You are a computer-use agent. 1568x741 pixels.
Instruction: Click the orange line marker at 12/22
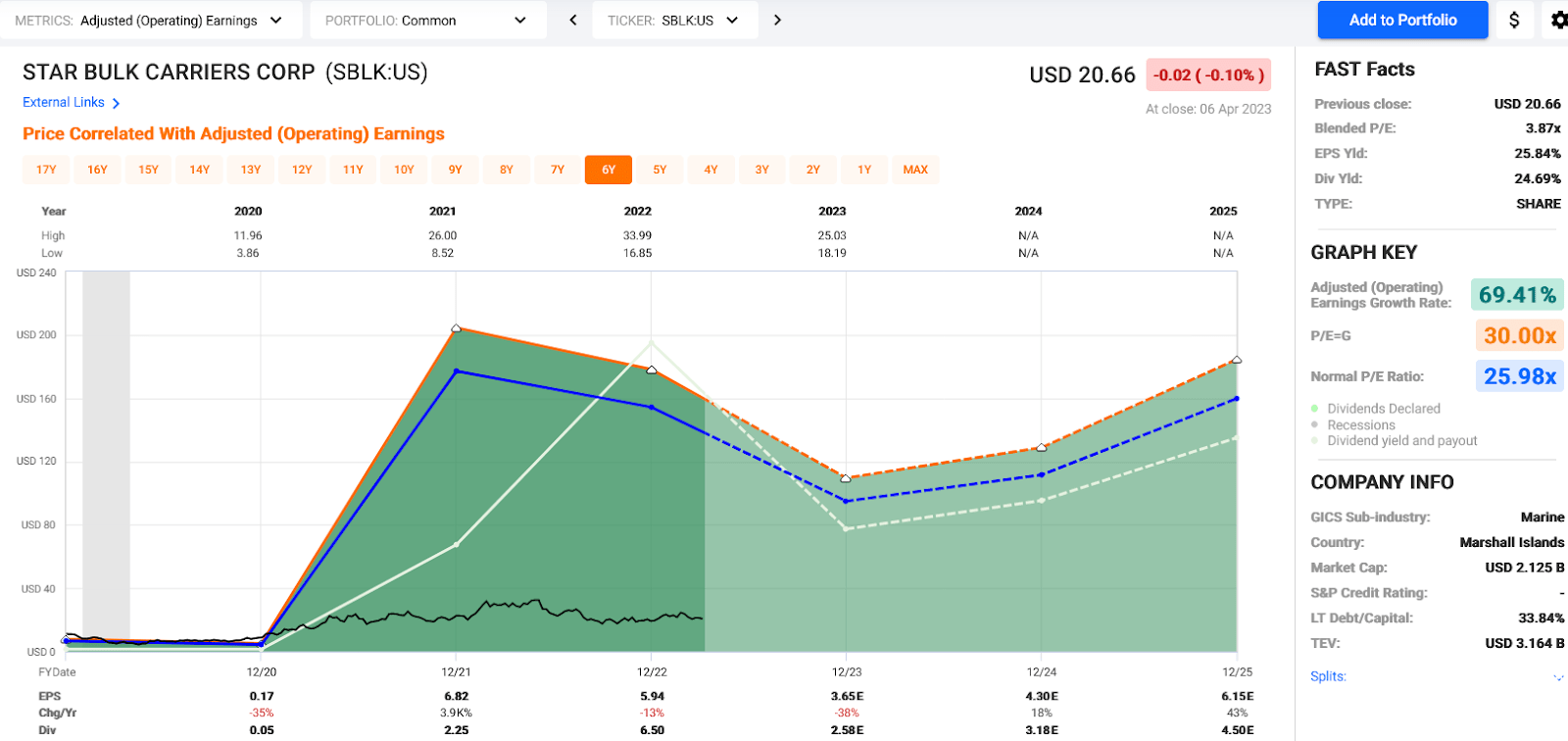pos(652,370)
